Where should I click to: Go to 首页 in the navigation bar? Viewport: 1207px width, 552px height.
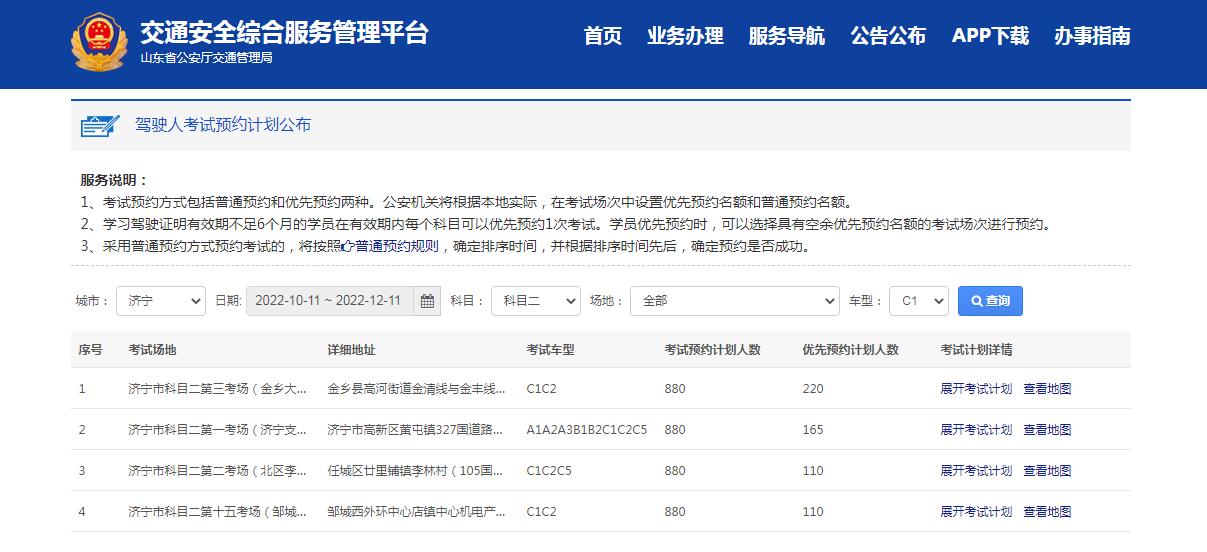[x=603, y=37]
